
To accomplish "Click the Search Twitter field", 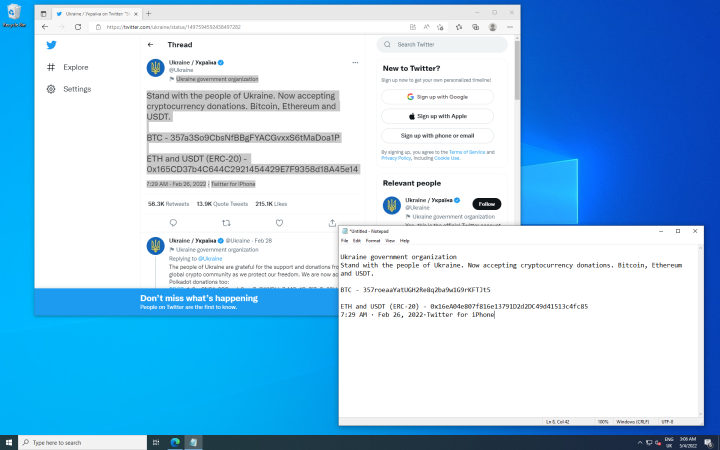I will pyautogui.click(x=442, y=45).
